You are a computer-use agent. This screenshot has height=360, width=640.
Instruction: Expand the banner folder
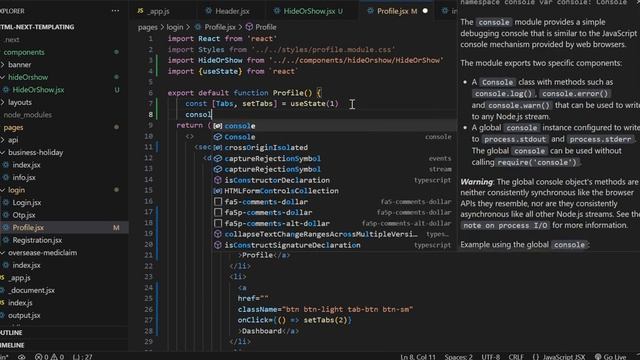[x=19, y=65]
